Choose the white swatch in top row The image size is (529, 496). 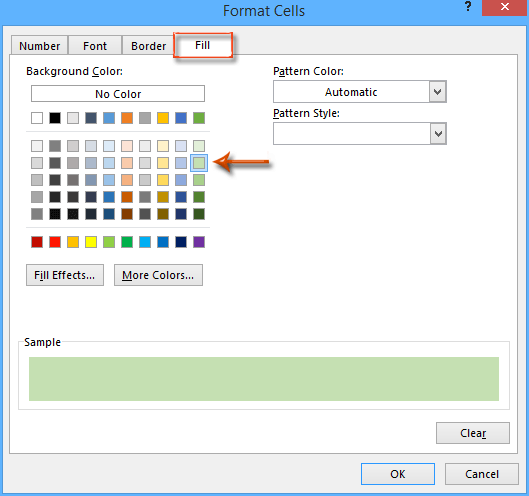[x=37, y=118]
